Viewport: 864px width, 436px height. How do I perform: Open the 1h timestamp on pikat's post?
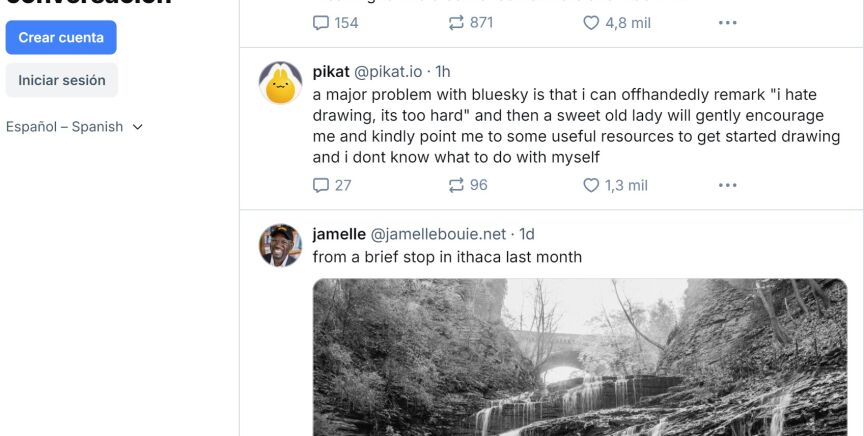442,72
